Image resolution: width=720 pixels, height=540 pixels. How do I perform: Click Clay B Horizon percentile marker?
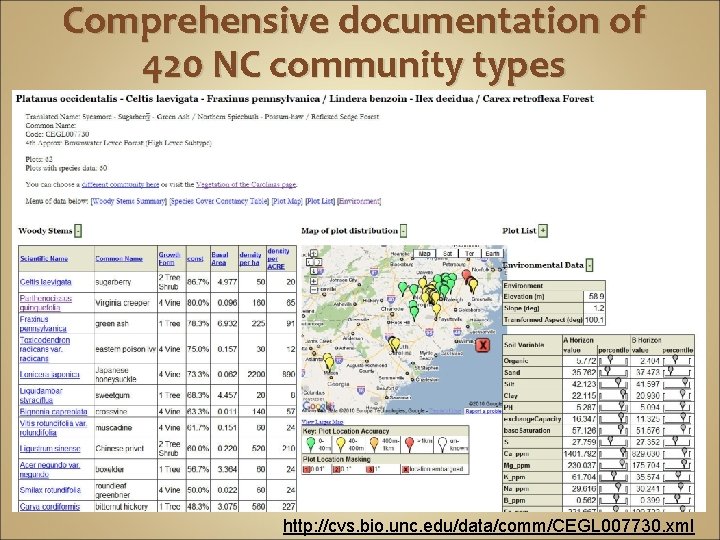point(683,394)
